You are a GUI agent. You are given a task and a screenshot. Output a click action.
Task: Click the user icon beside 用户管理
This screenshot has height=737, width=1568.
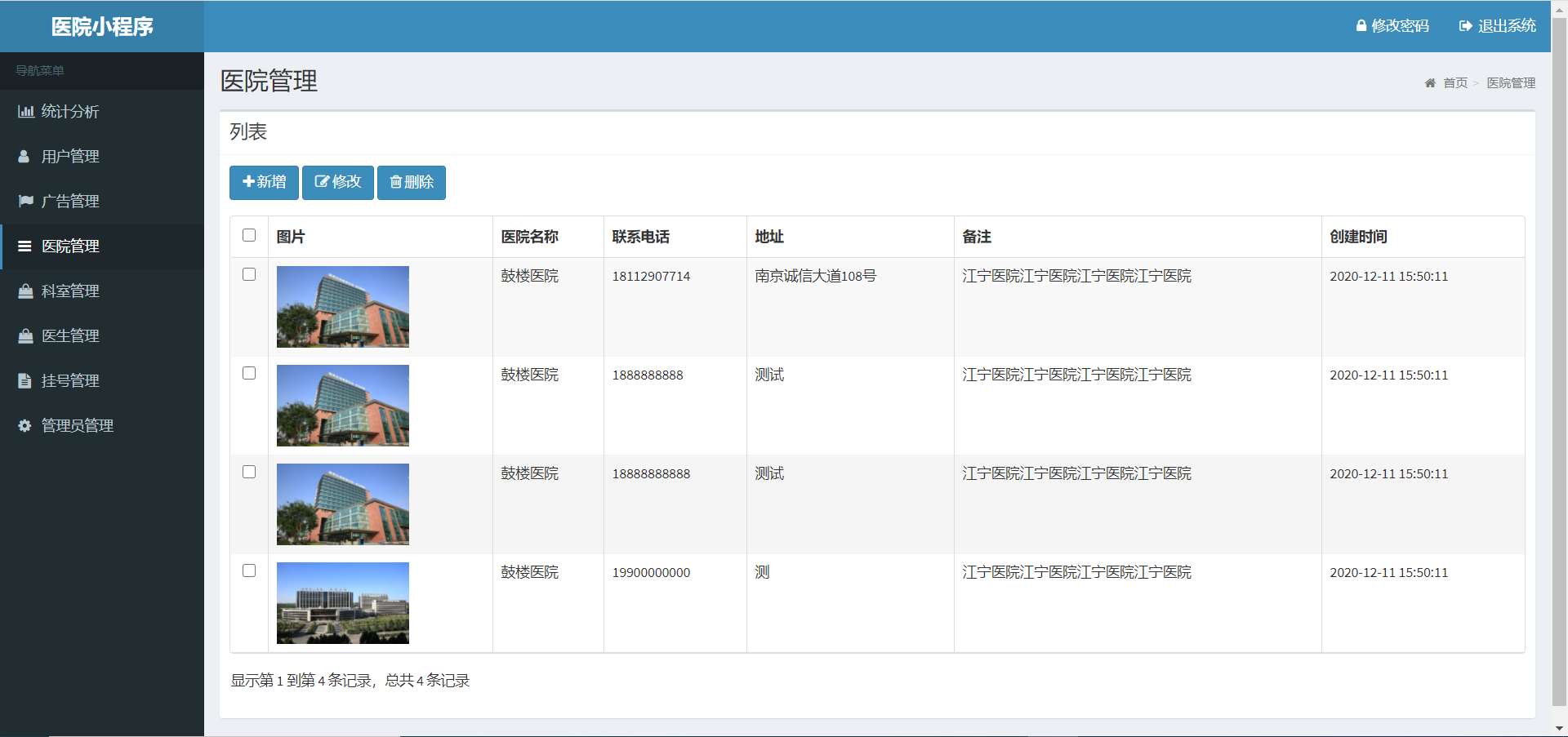(24, 157)
